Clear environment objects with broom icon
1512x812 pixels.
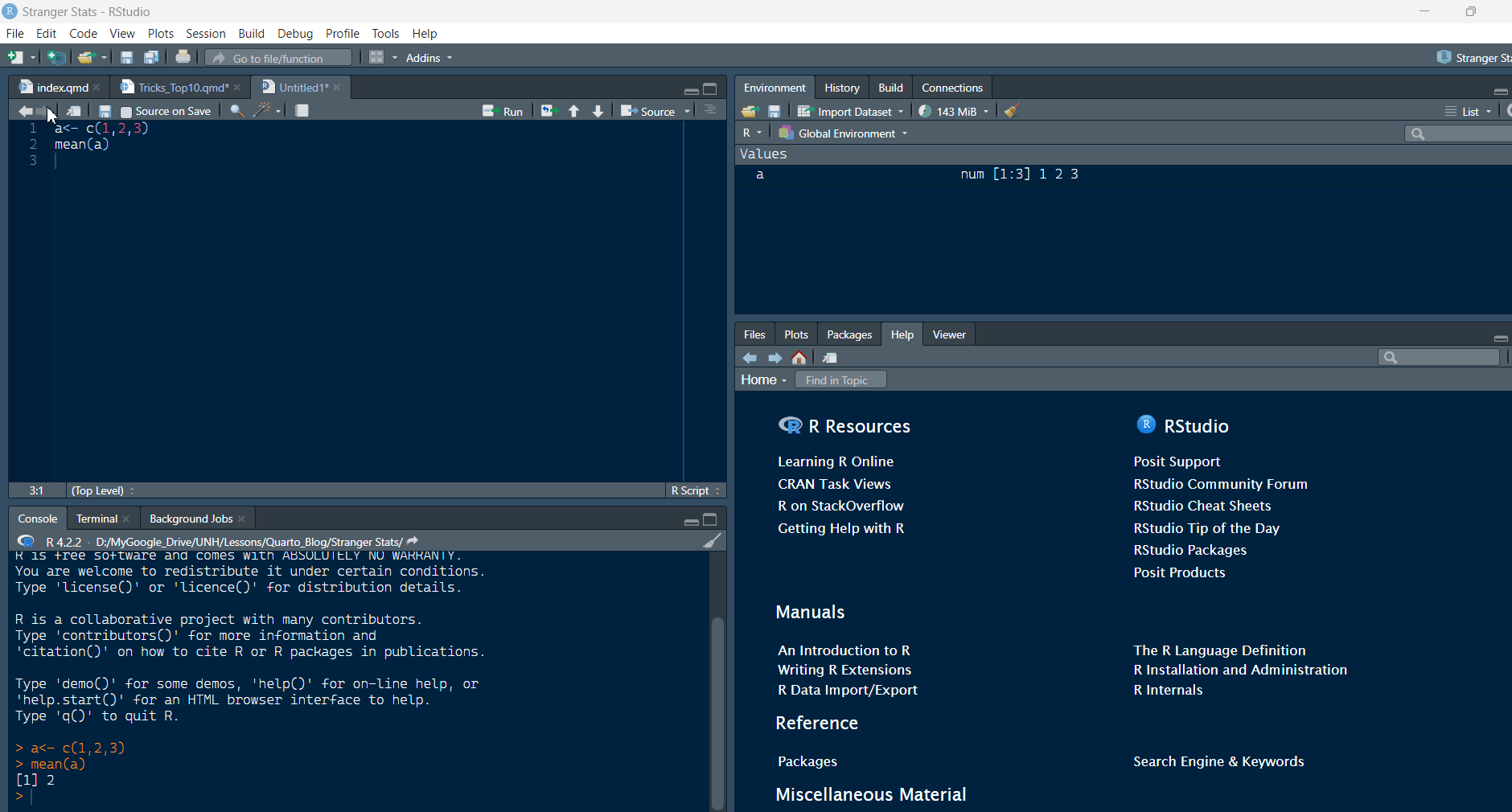(x=1013, y=111)
